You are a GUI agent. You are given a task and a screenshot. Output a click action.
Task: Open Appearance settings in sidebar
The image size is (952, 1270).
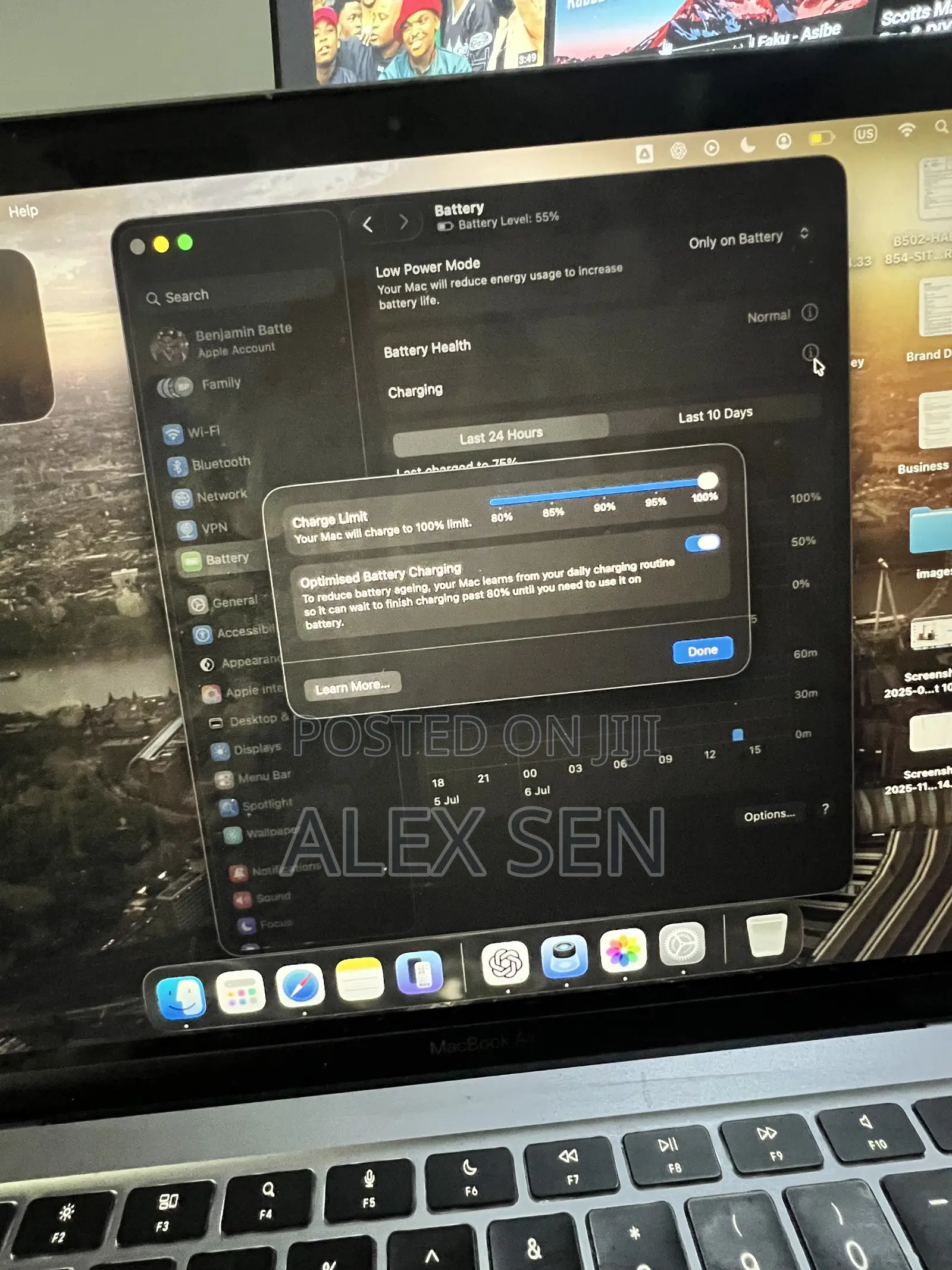(240, 662)
